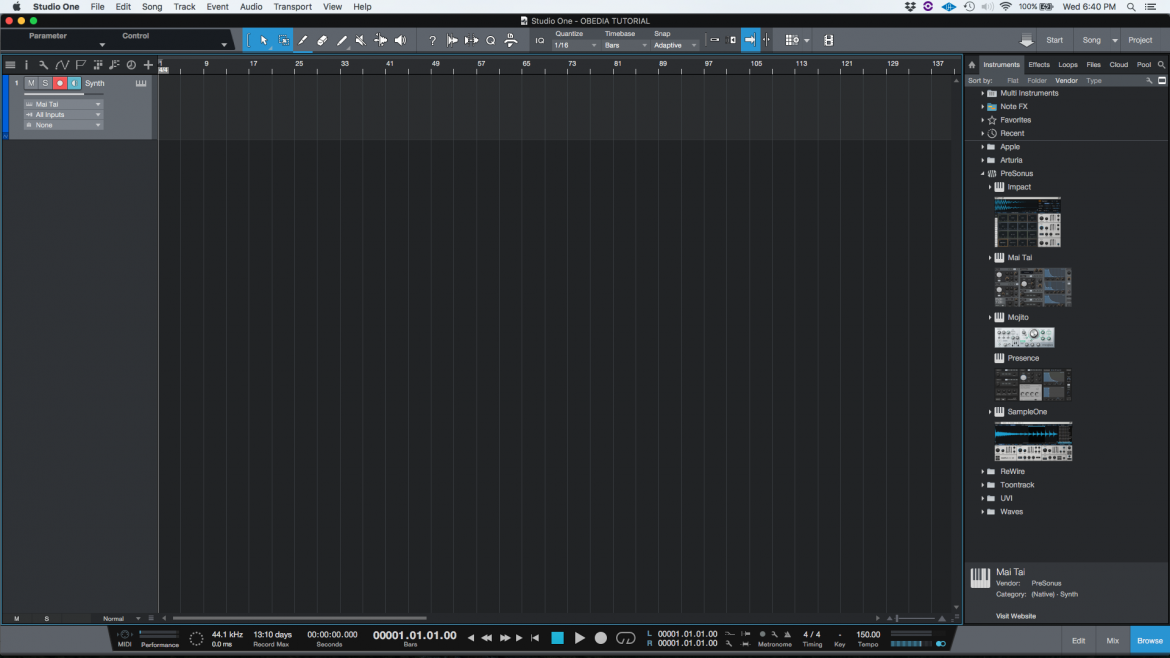
Task: Open Synth track instrument keyboard icon
Action: (140, 84)
